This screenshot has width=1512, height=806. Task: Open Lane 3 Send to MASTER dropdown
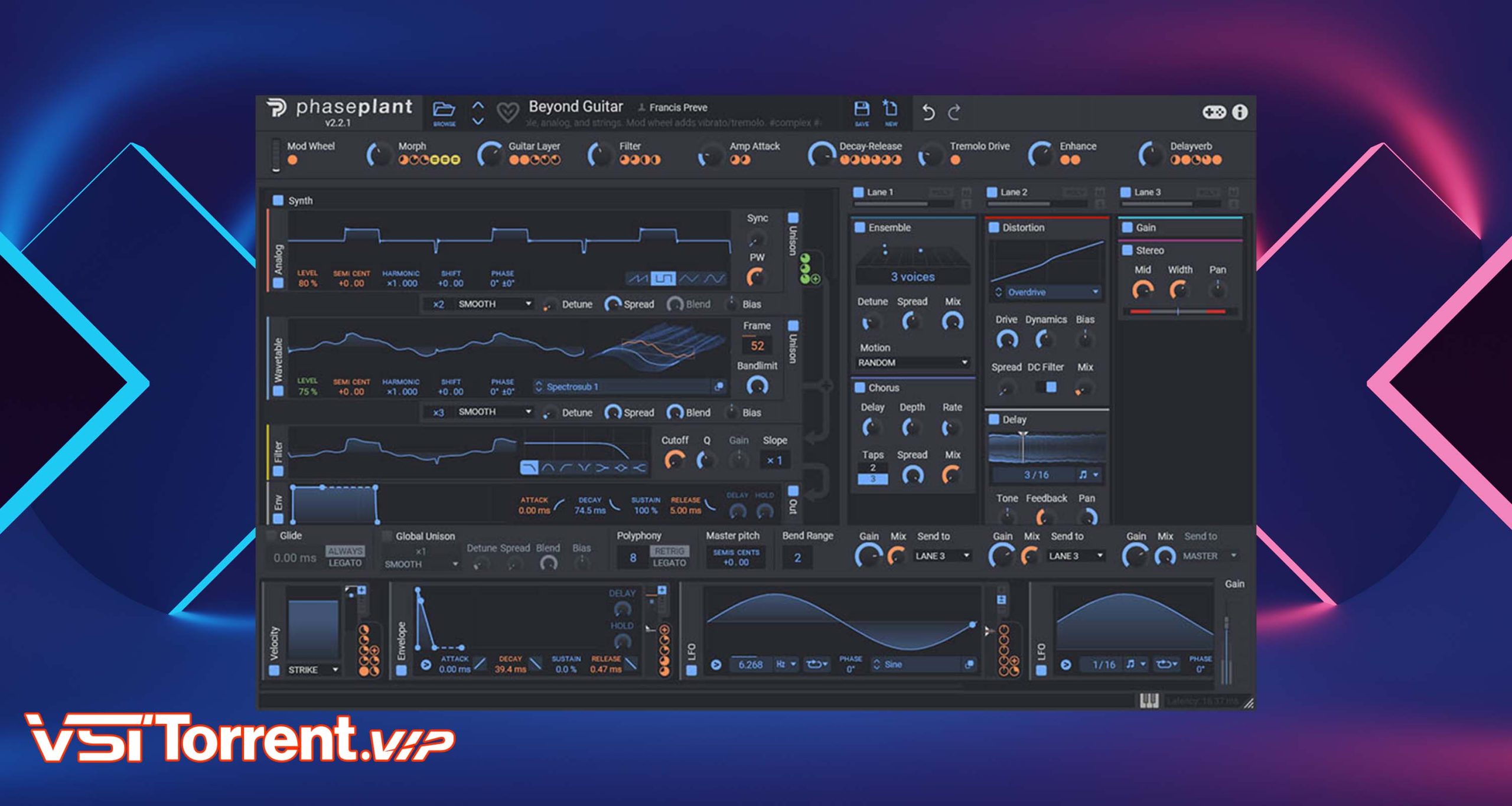1210,556
